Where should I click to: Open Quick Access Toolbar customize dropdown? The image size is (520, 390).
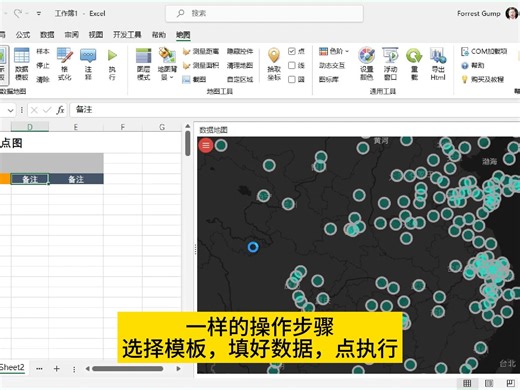(39, 14)
